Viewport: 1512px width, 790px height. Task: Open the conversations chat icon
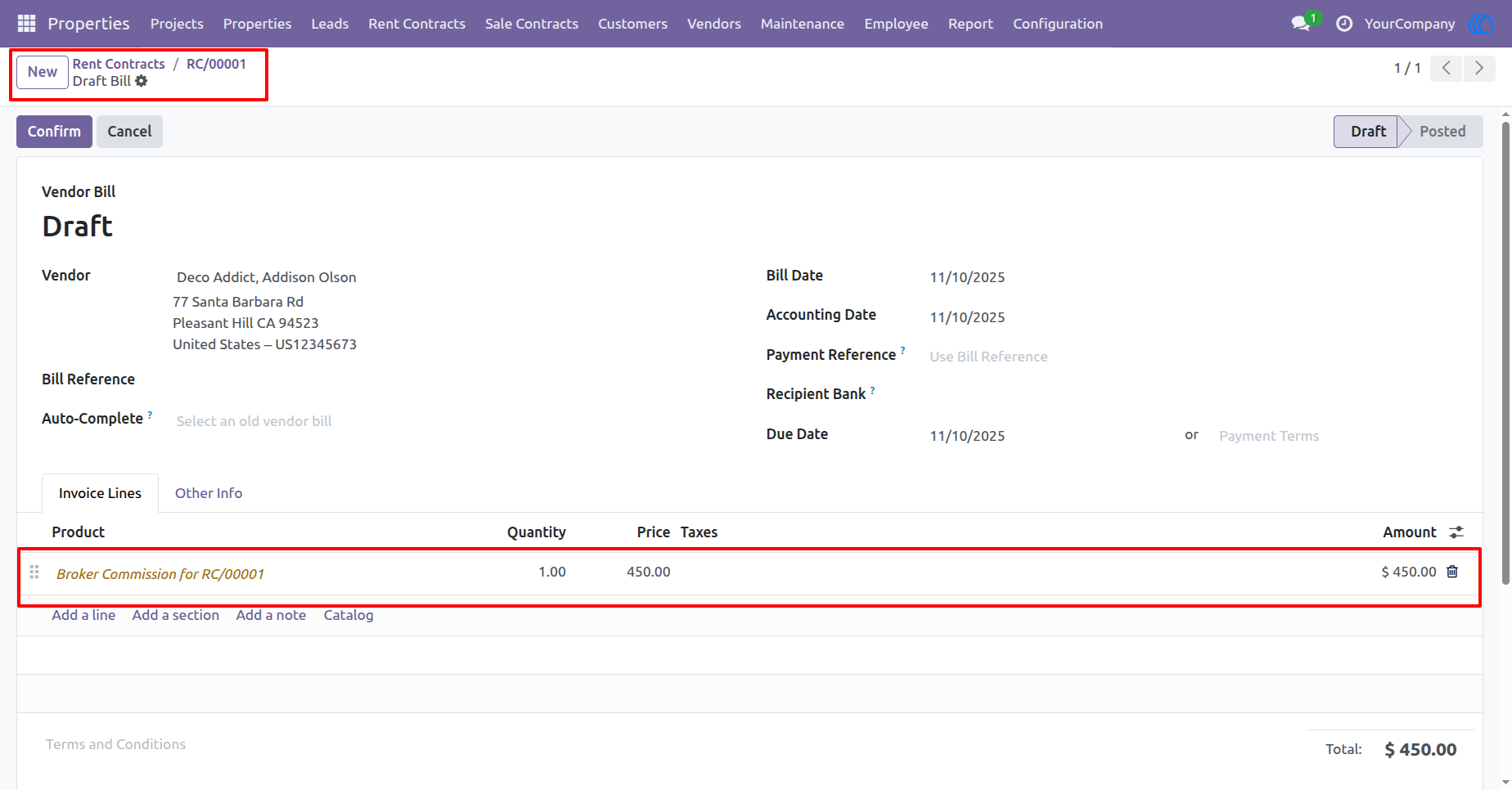tap(1301, 24)
